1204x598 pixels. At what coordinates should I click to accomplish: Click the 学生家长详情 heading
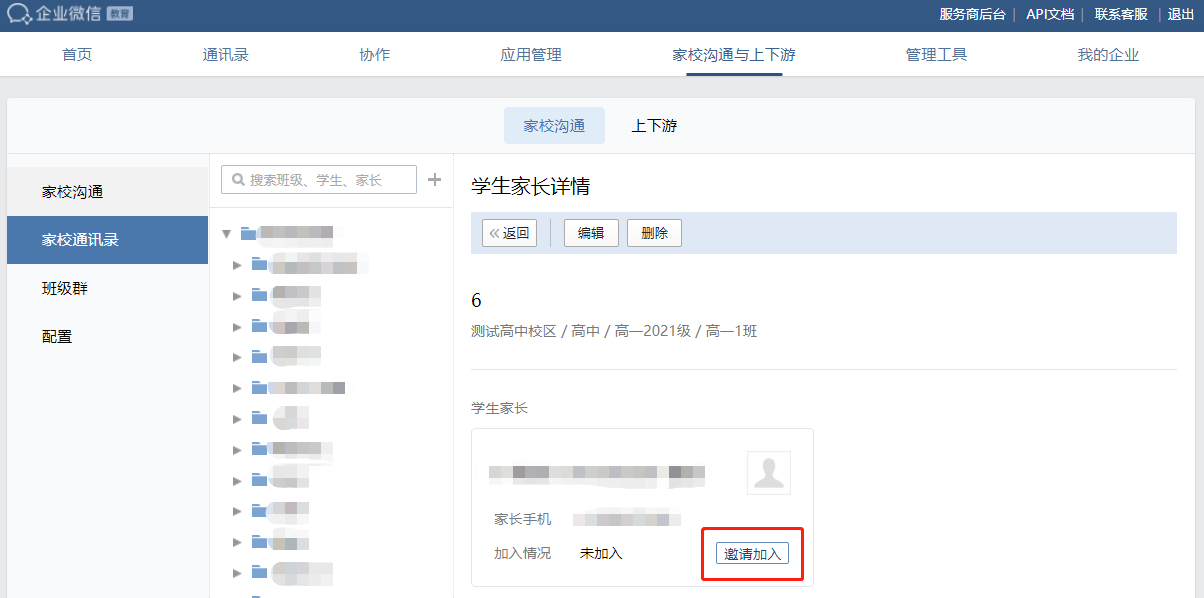pyautogui.click(x=530, y=187)
